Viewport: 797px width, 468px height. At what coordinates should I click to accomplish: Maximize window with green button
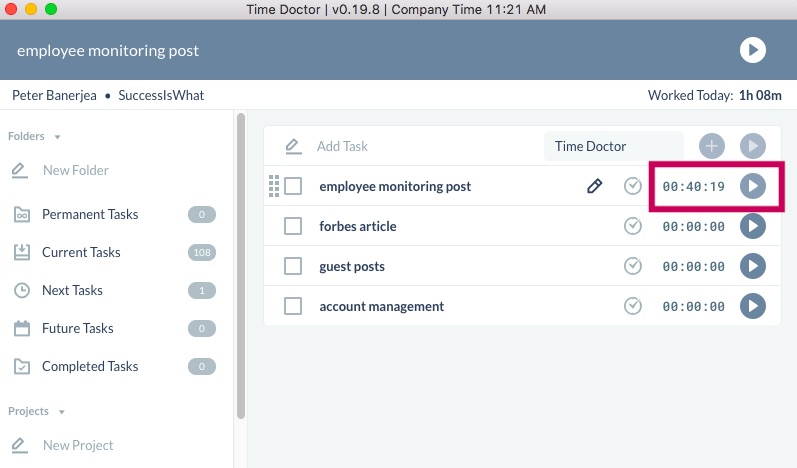coord(51,9)
